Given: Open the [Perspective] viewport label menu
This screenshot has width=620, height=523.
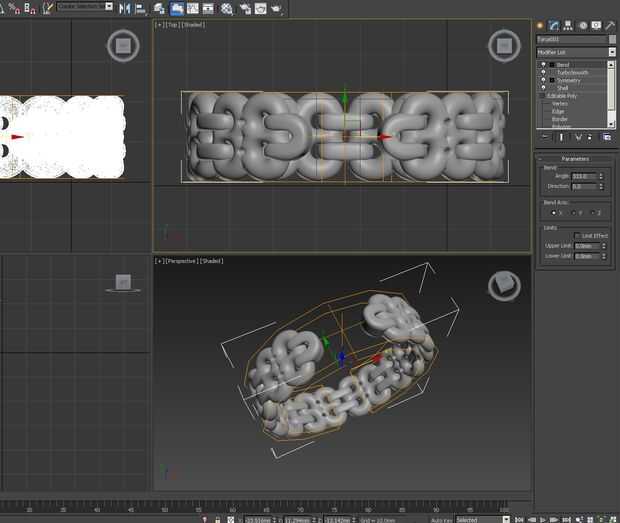Looking at the screenshot, I should [x=181, y=261].
